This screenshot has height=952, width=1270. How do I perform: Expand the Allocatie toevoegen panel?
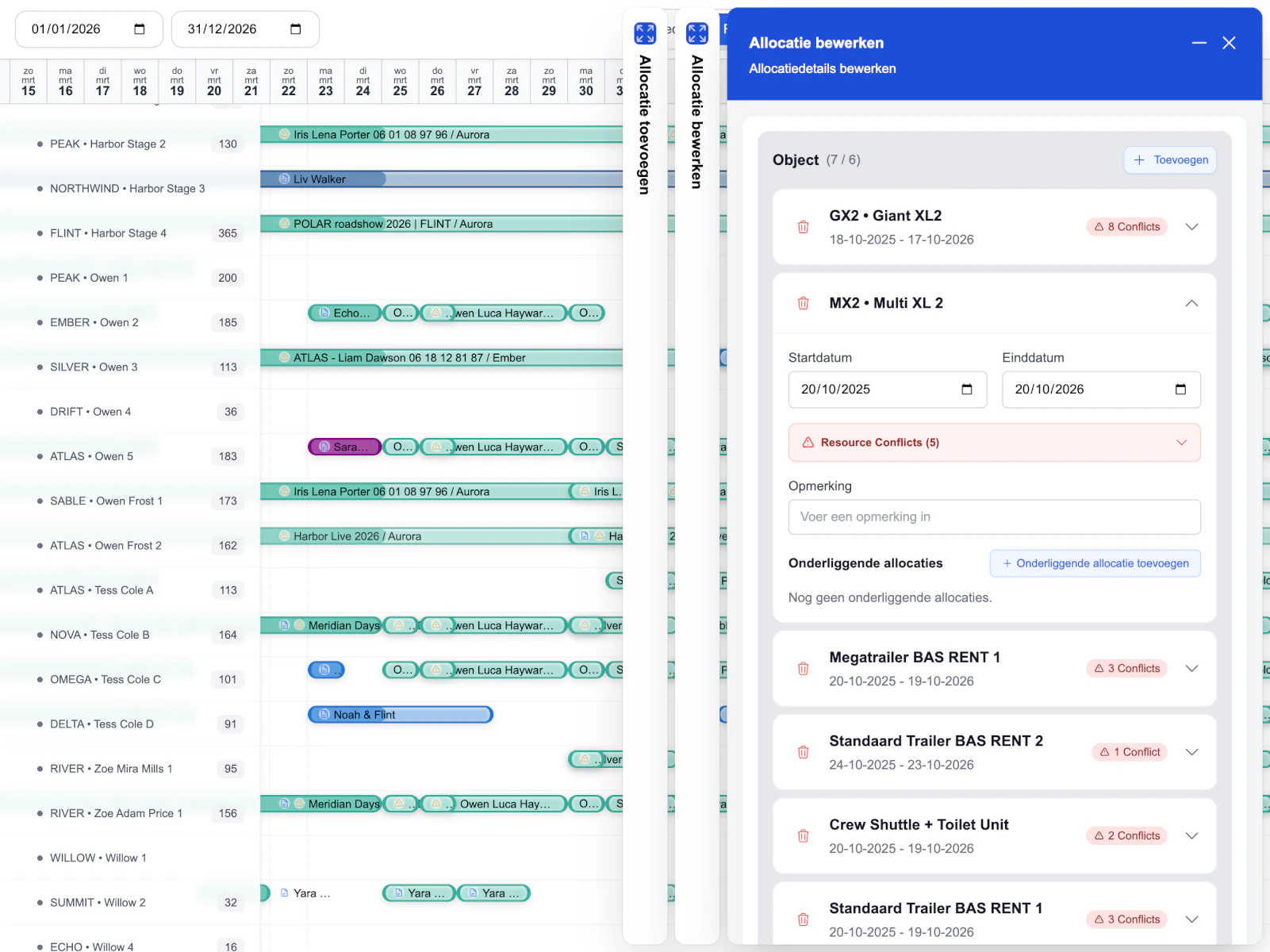point(645,33)
